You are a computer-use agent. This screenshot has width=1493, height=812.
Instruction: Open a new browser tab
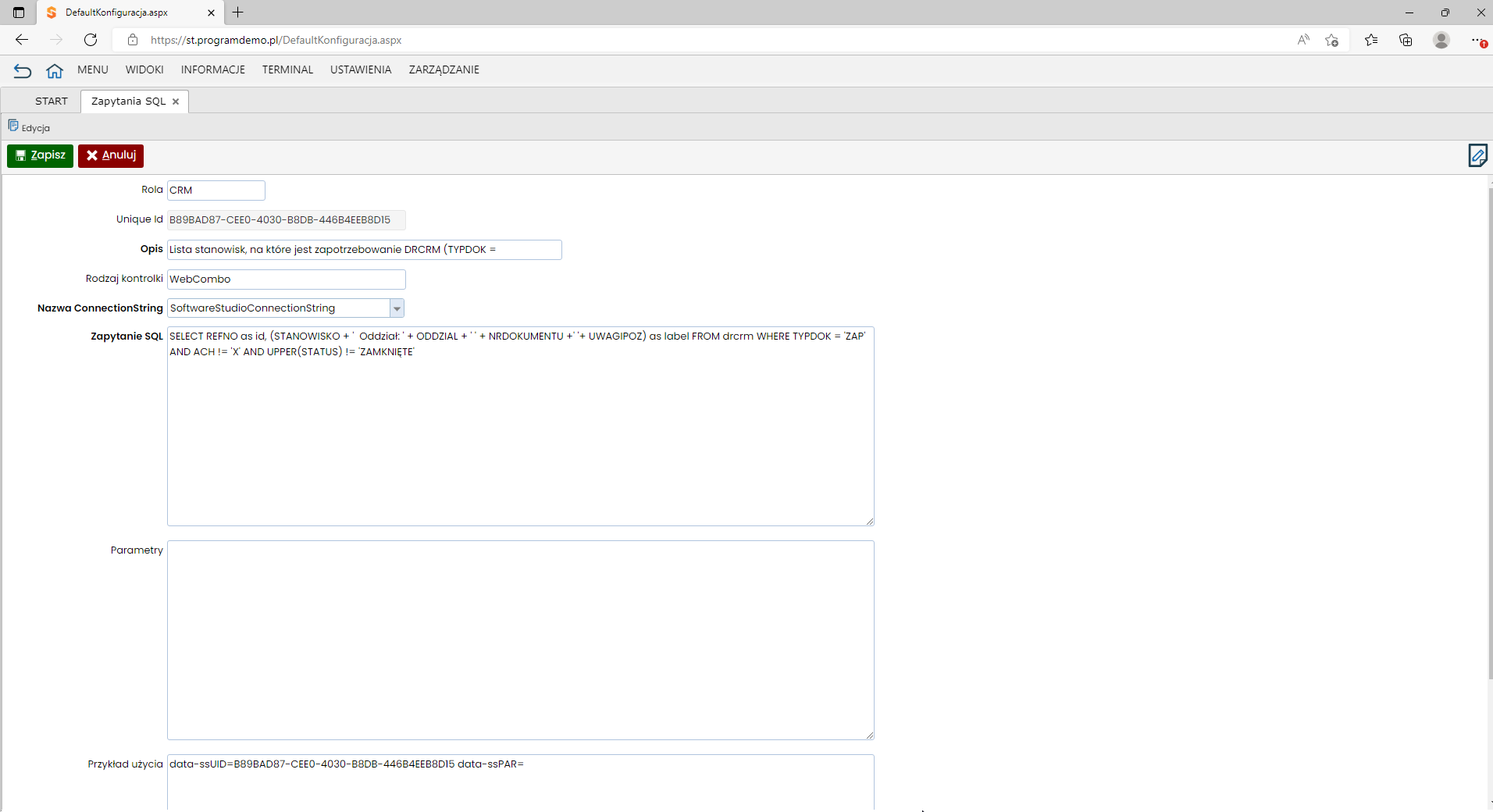coord(238,12)
